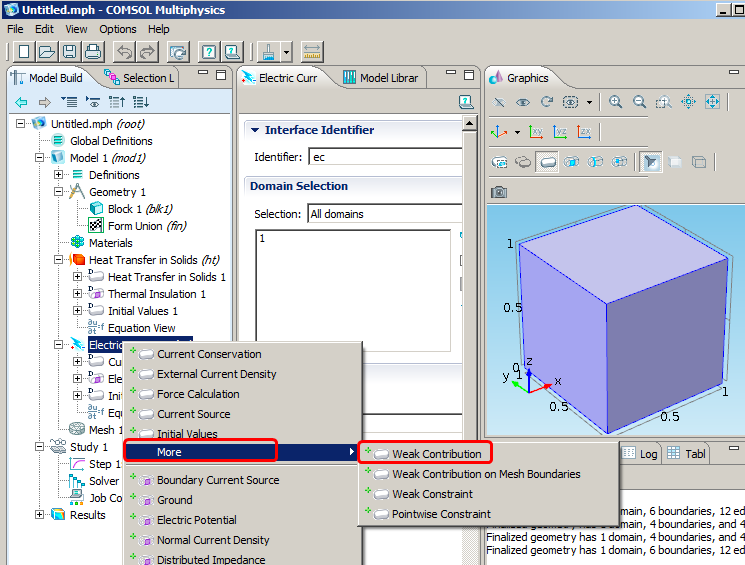Click the Print icon in main toolbar
This screenshot has height=565, width=745.
point(92,51)
